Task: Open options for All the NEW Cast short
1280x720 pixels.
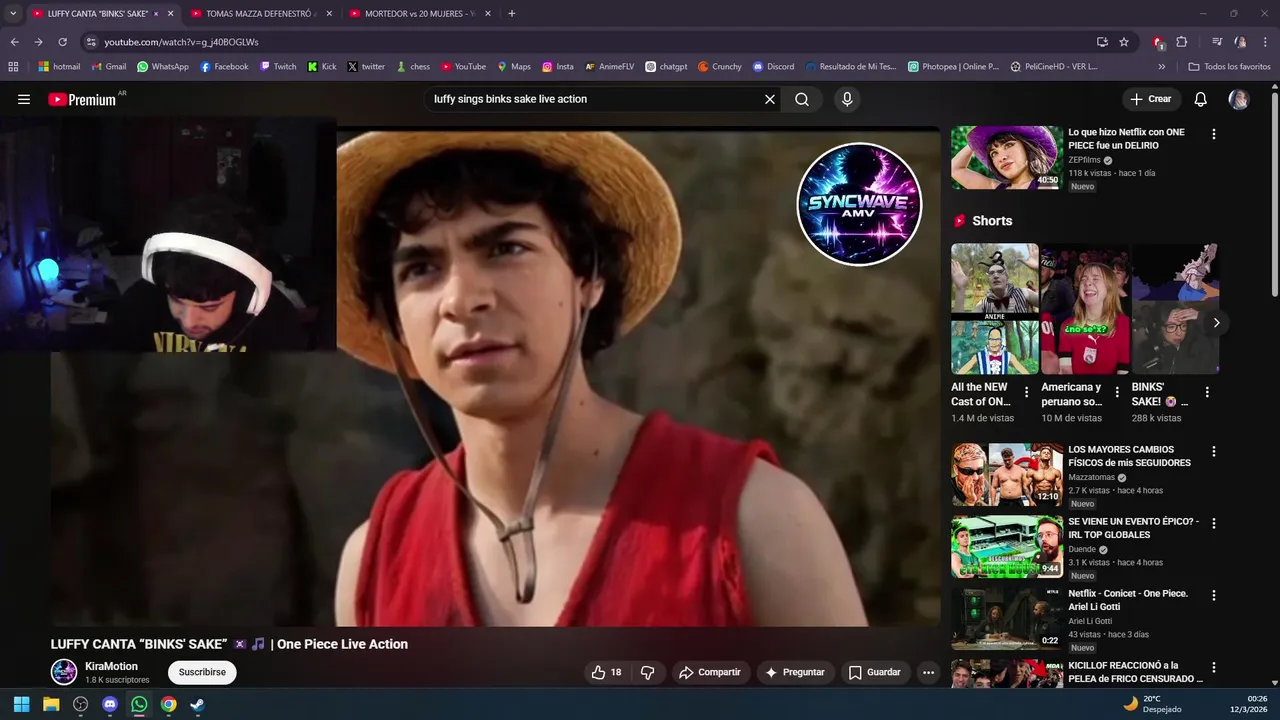Action: pos(1026,392)
